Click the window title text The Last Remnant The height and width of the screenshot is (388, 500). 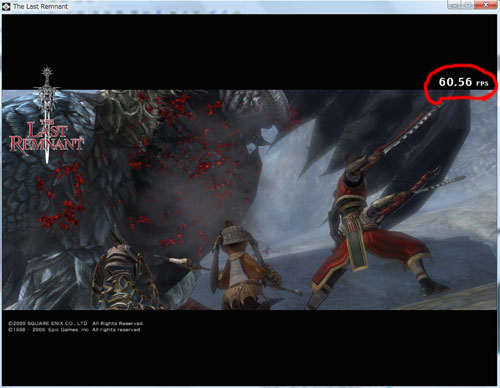point(41,6)
